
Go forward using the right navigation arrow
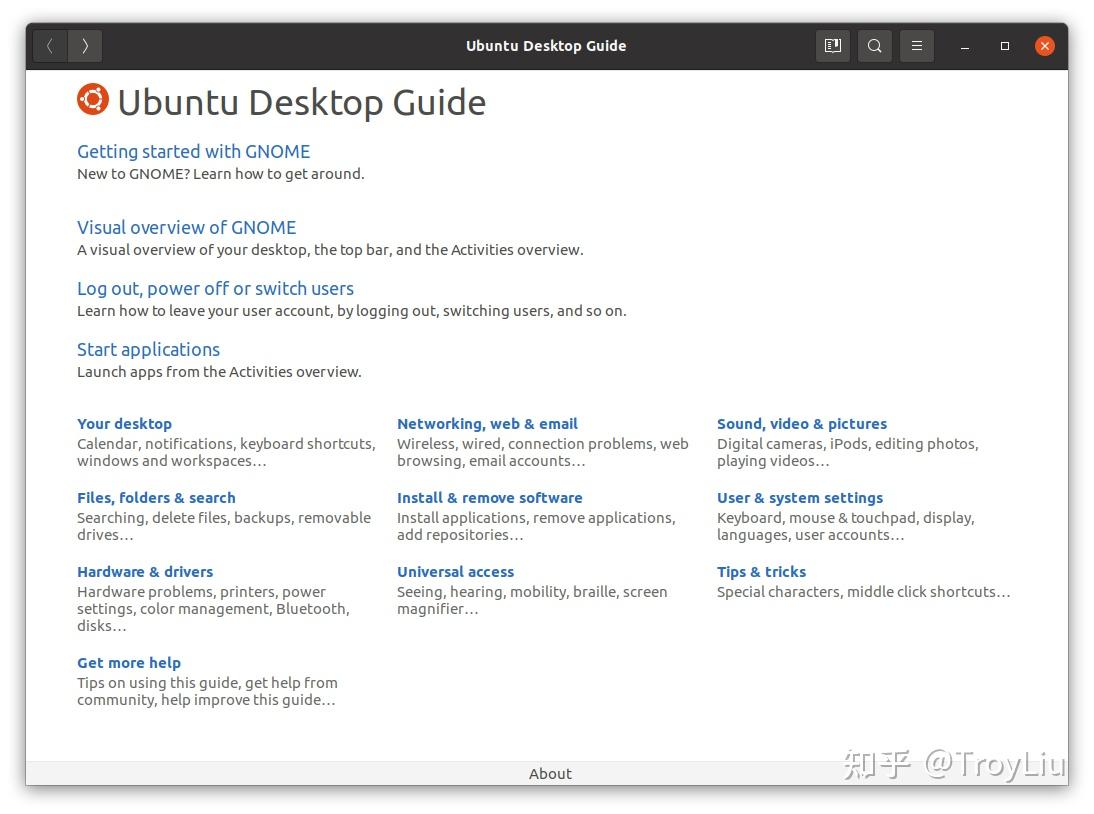[x=85, y=45]
